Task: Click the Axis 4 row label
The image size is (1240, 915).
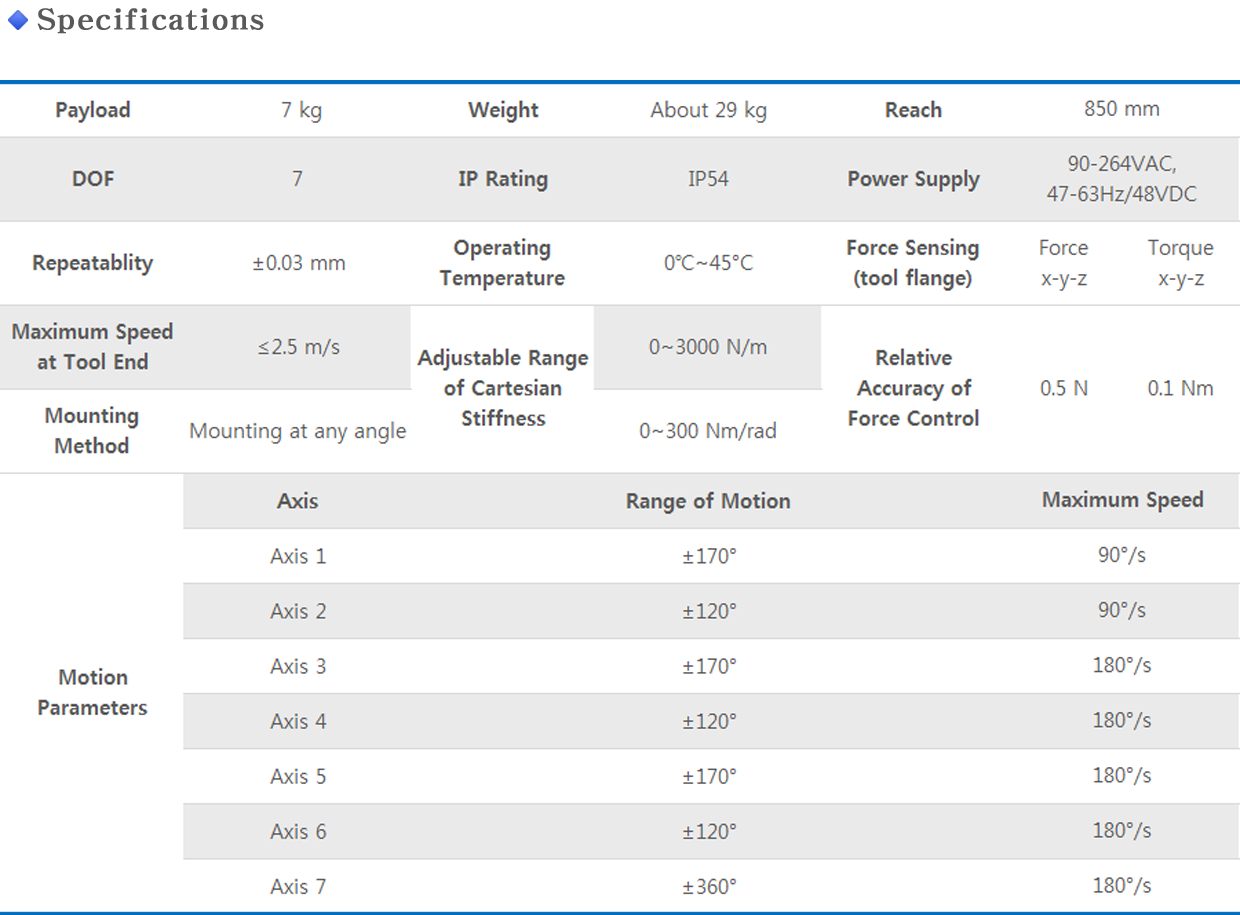Action: (298, 721)
